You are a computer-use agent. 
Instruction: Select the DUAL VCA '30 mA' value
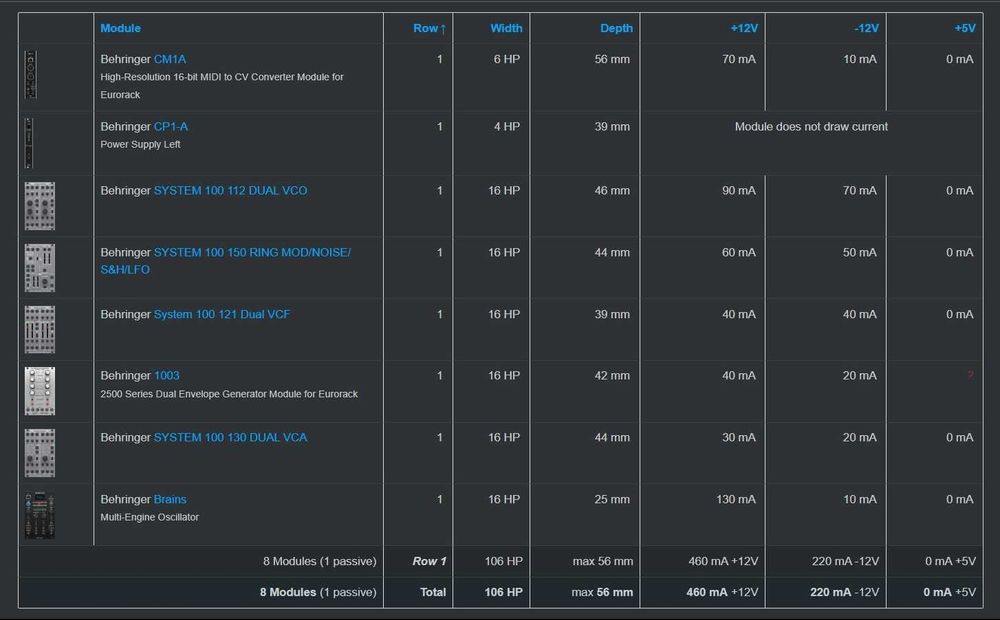click(739, 438)
